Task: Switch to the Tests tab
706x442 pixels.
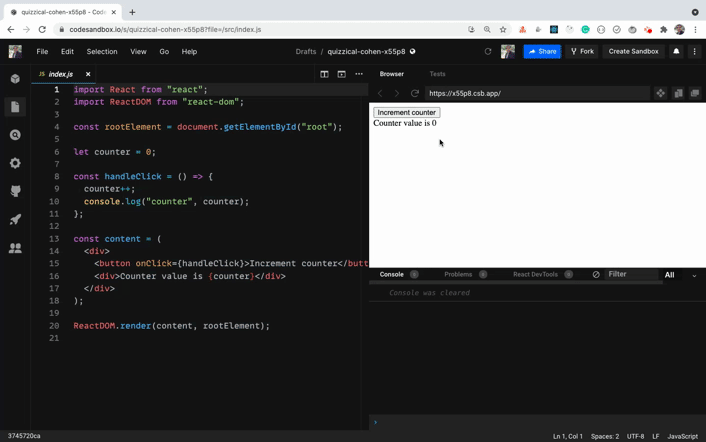Action: pos(437,74)
